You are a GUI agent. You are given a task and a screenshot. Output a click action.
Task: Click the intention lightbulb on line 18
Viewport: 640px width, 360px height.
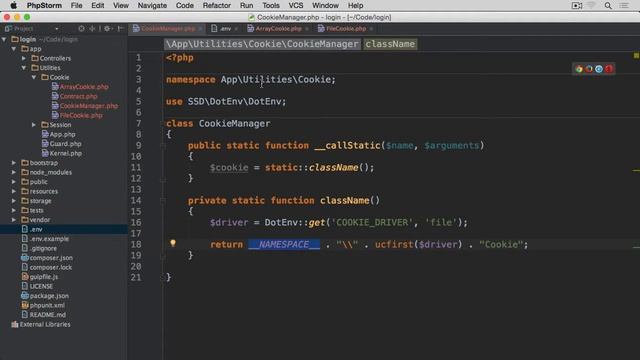pos(173,243)
